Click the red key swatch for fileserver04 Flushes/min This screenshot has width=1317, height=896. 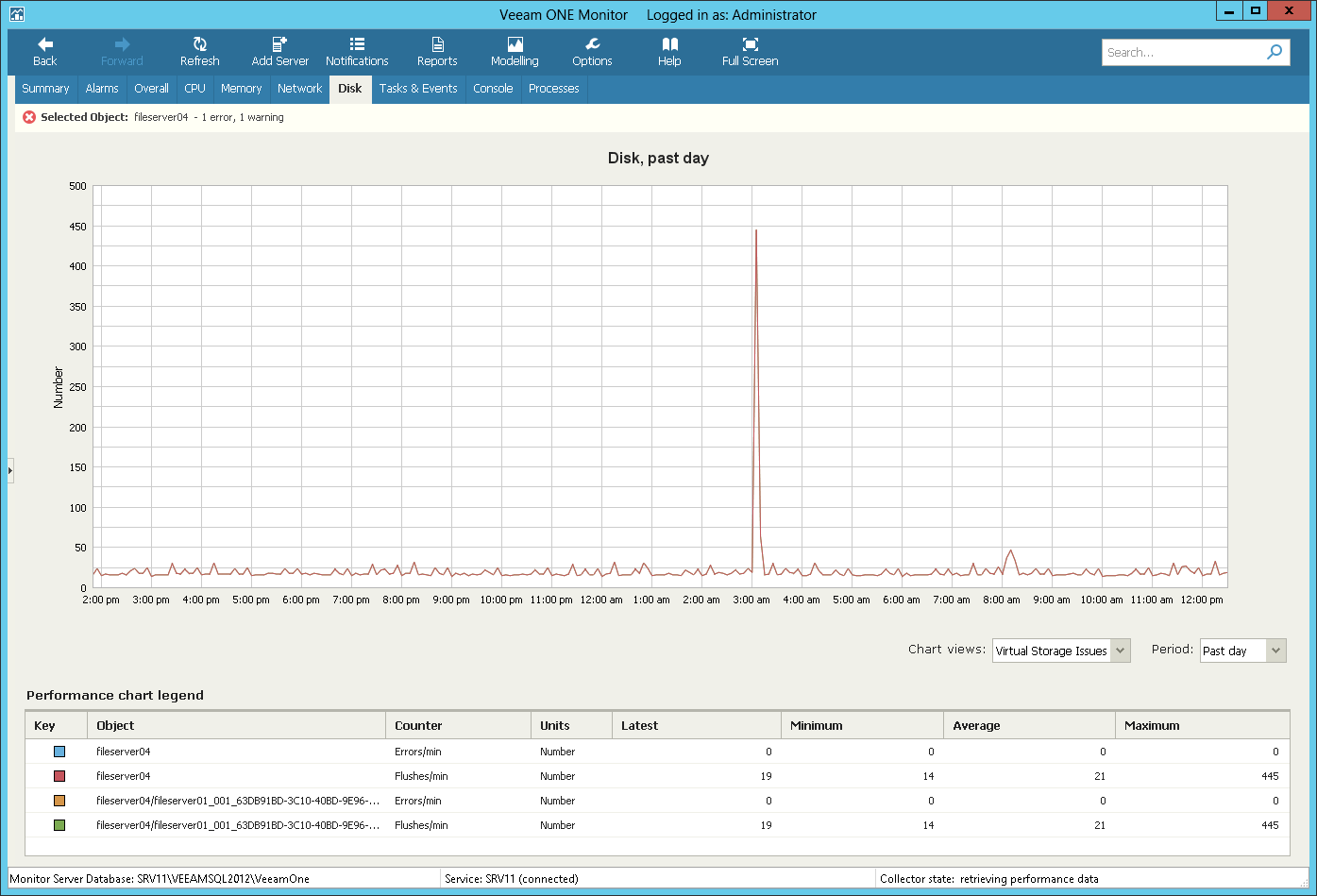pos(59,776)
